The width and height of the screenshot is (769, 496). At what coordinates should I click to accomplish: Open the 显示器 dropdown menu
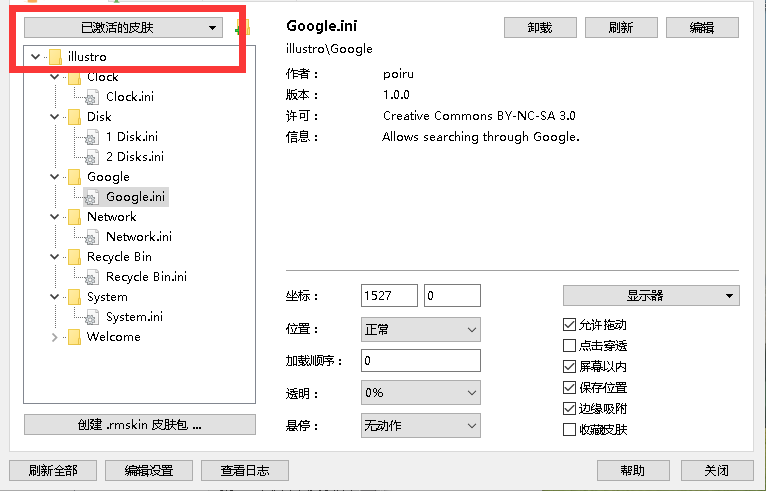651,296
